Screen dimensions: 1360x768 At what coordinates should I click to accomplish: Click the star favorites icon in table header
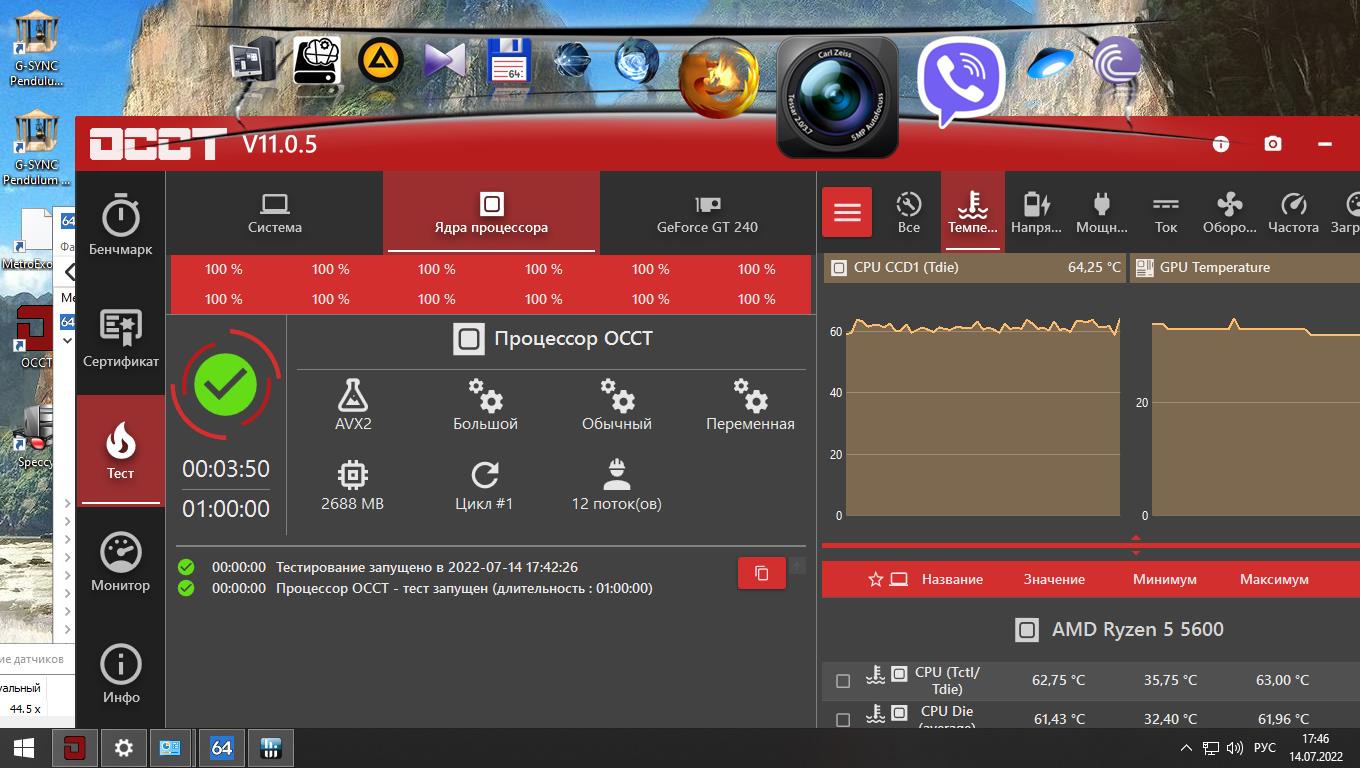point(876,579)
